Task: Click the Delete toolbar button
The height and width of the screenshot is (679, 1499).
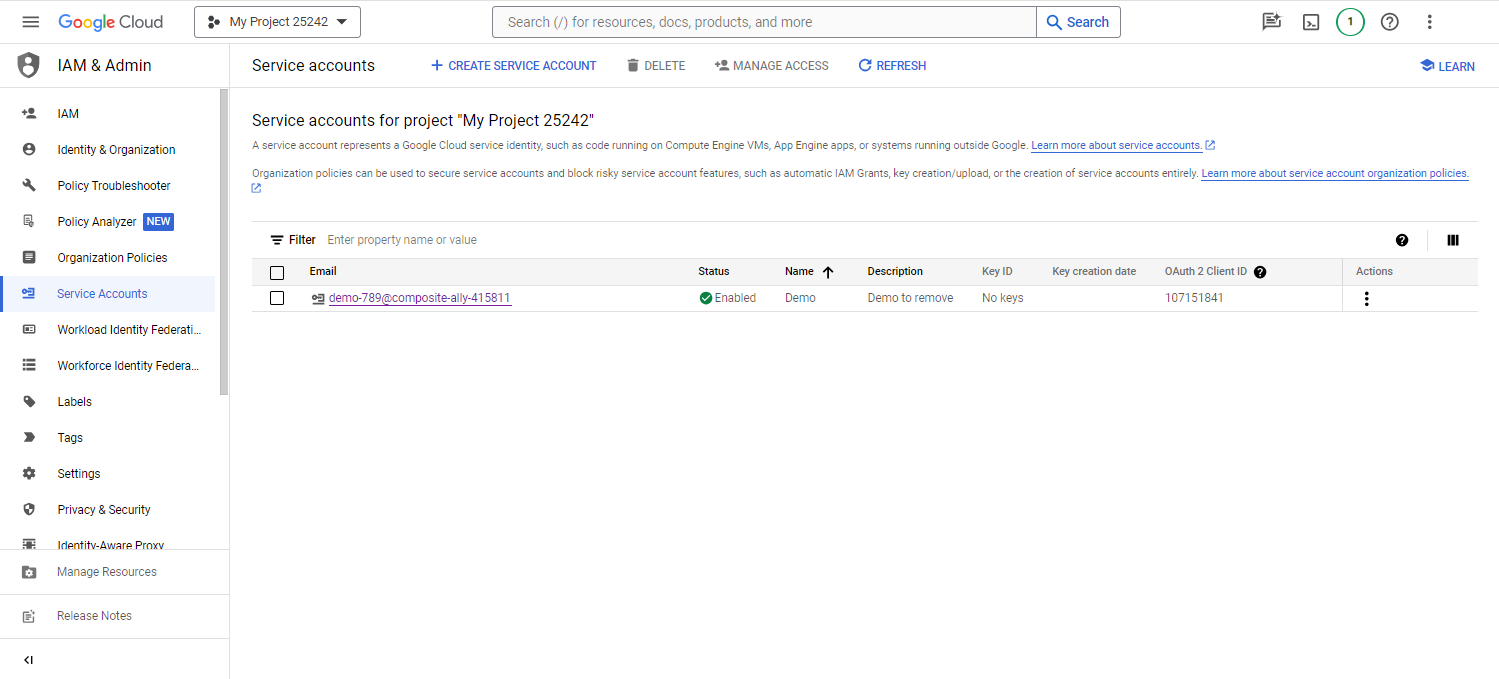Action: pyautogui.click(x=656, y=66)
